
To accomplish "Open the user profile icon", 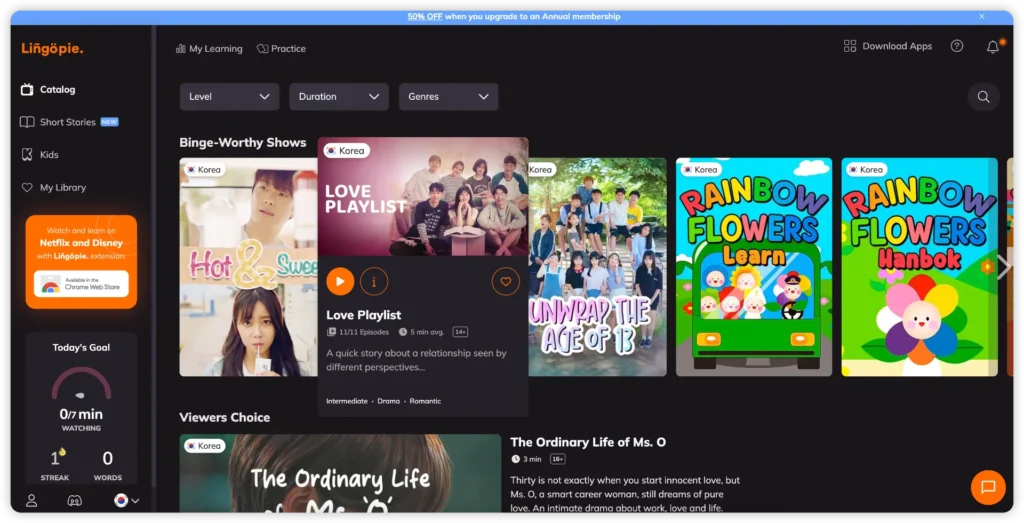I will coord(31,501).
